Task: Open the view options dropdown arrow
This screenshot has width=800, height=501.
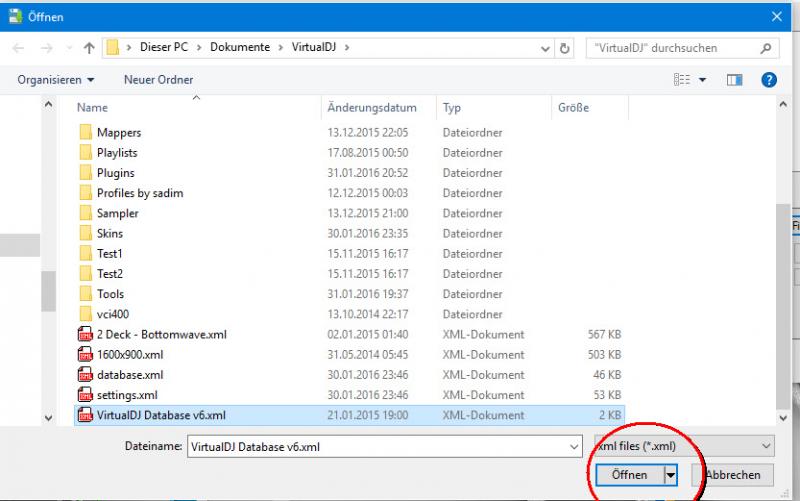Action: tap(703, 80)
